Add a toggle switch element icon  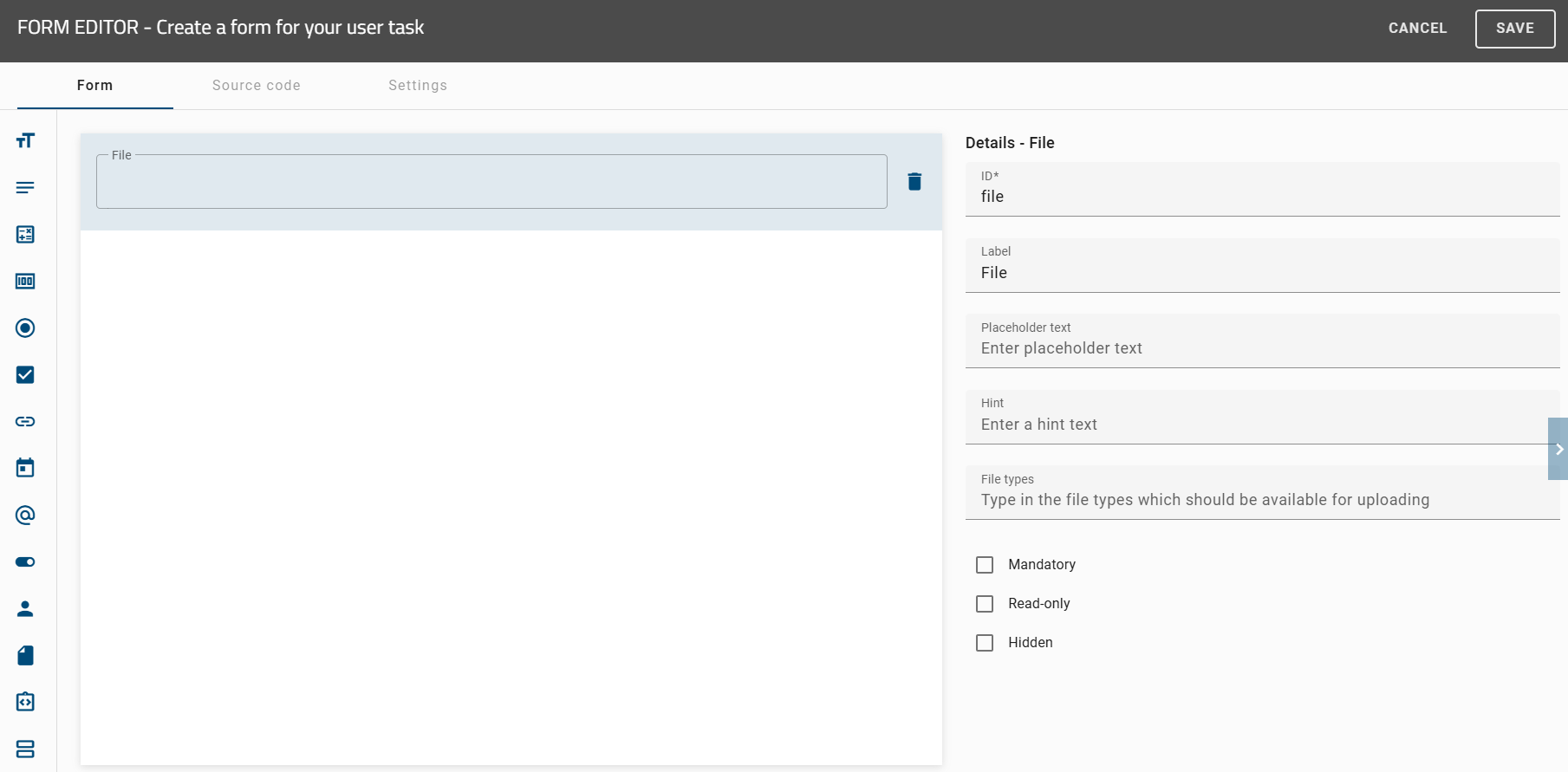25,561
